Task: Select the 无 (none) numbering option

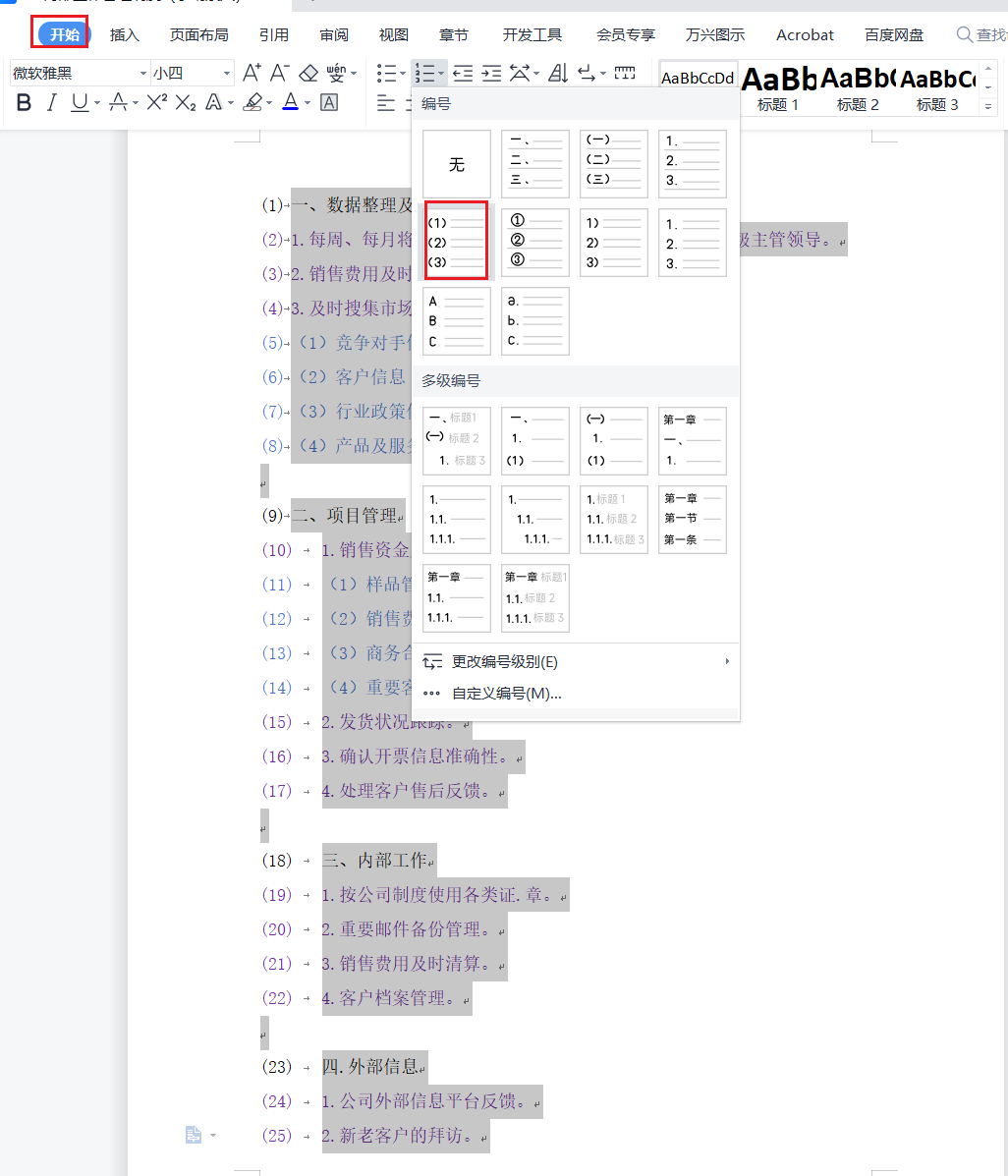Action: point(456,164)
